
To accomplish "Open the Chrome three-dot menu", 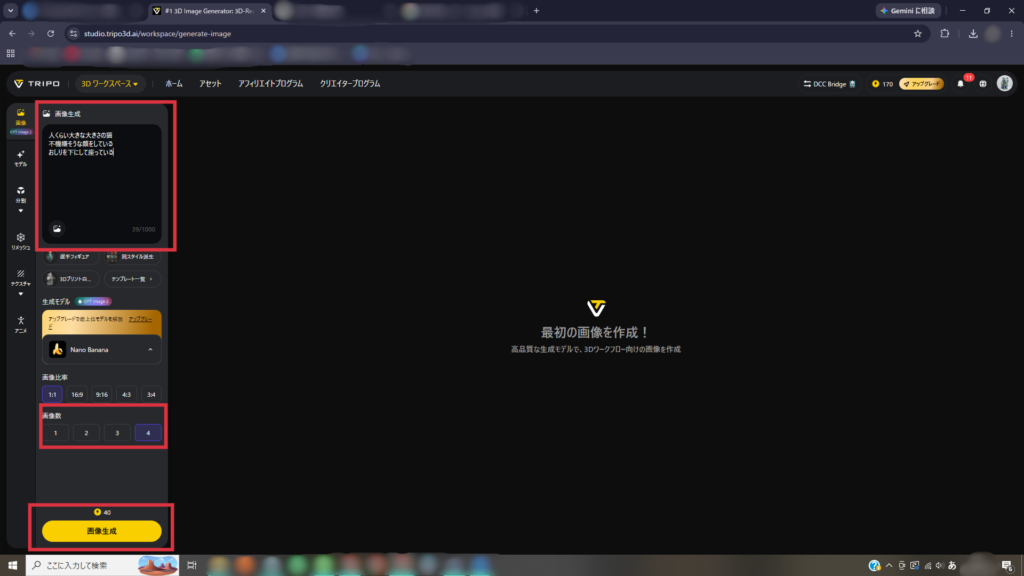I will coord(1012,33).
